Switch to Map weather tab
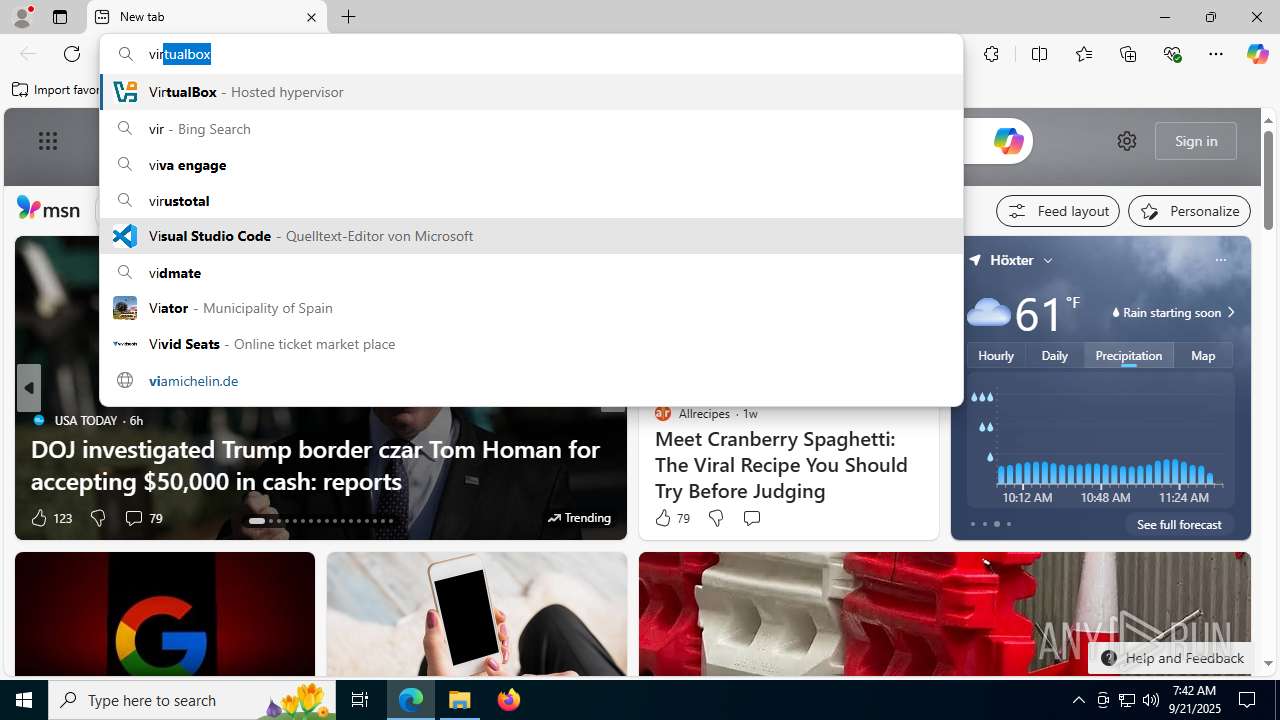 click(x=1203, y=356)
